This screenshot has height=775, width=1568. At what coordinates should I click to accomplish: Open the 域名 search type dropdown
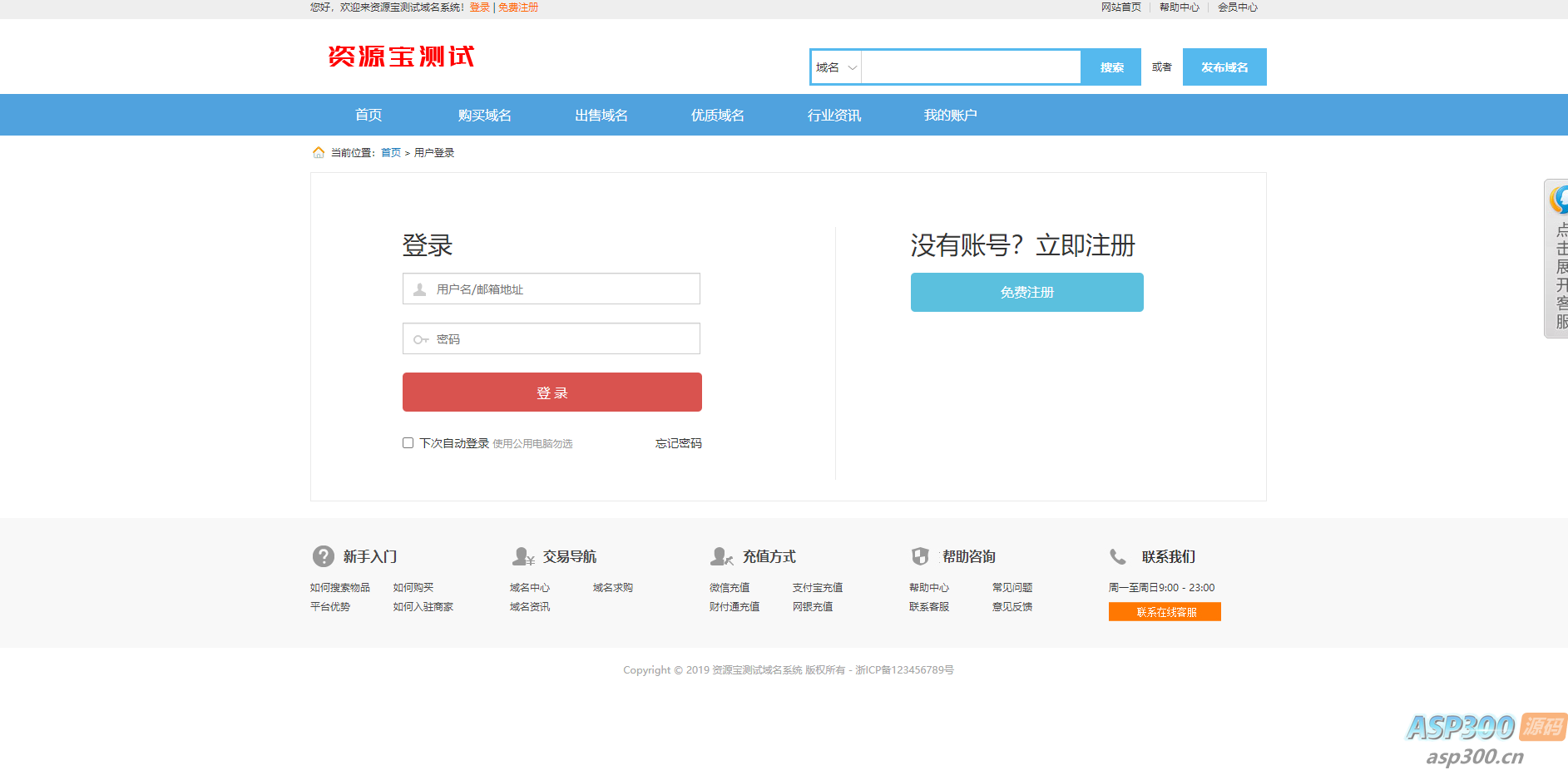(836, 67)
